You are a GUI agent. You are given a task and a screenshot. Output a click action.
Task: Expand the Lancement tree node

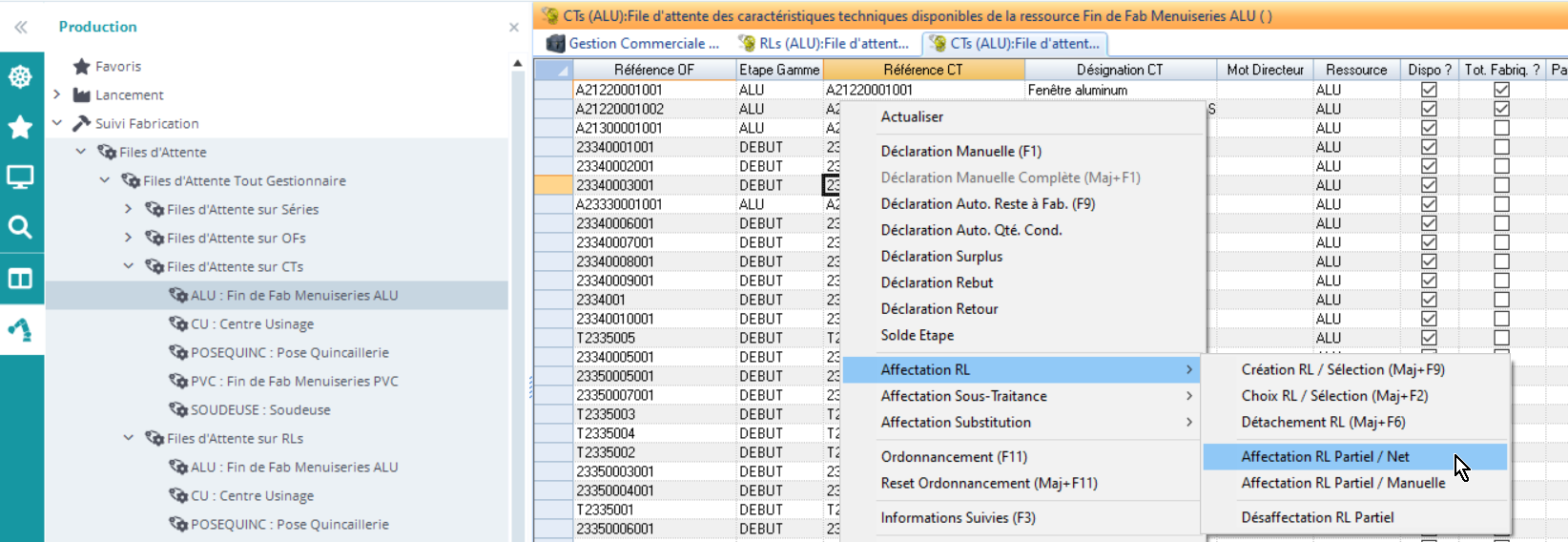[57, 94]
